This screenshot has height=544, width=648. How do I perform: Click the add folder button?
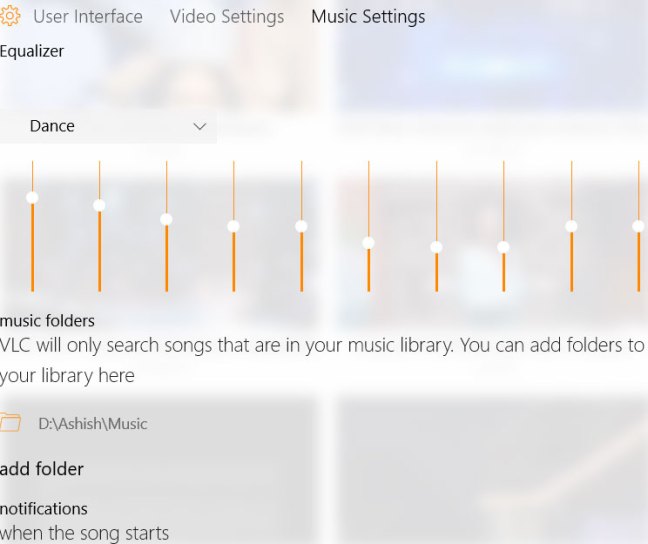point(42,469)
